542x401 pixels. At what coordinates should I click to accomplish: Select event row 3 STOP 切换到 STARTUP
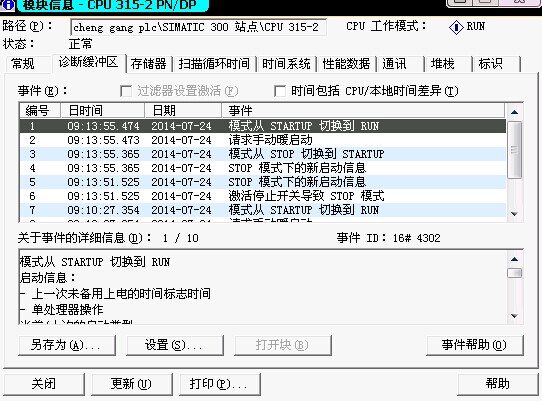point(263,154)
